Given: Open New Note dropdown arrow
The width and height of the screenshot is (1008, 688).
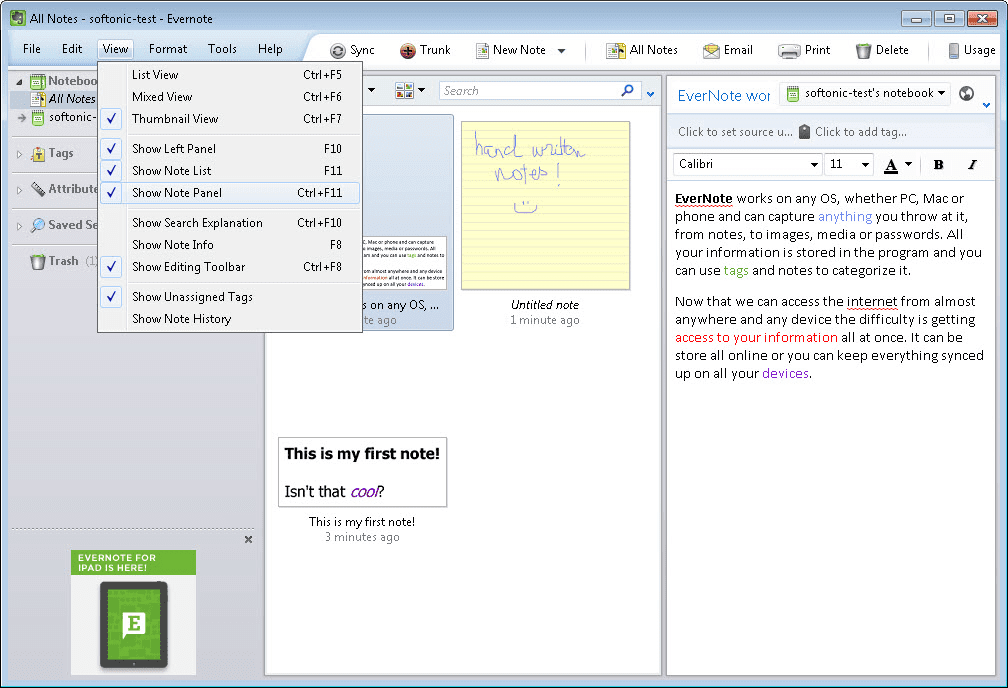Looking at the screenshot, I should point(561,51).
